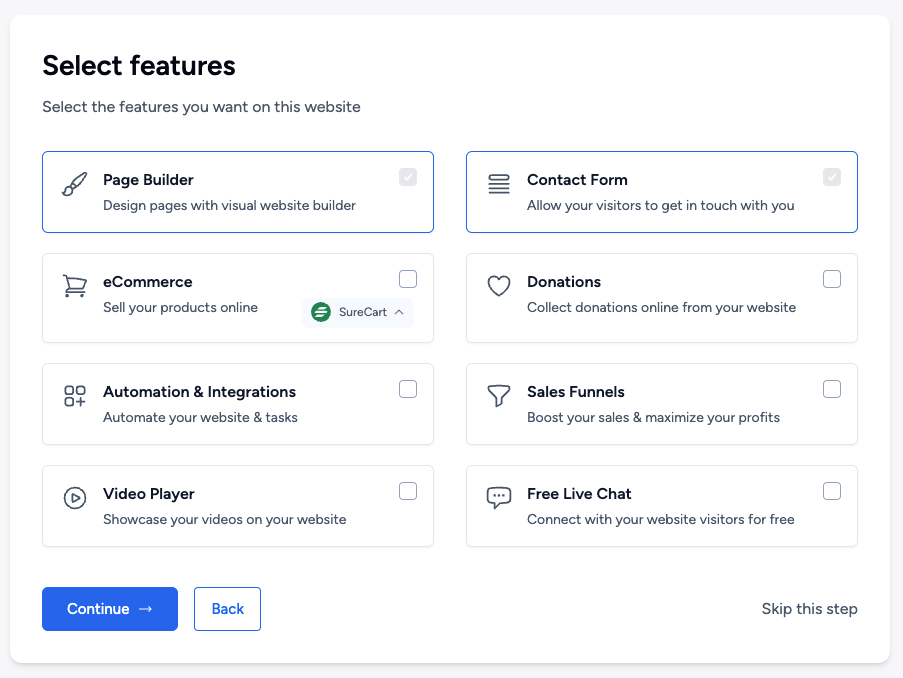Enable Sales Funnels checkbox

(x=831, y=389)
